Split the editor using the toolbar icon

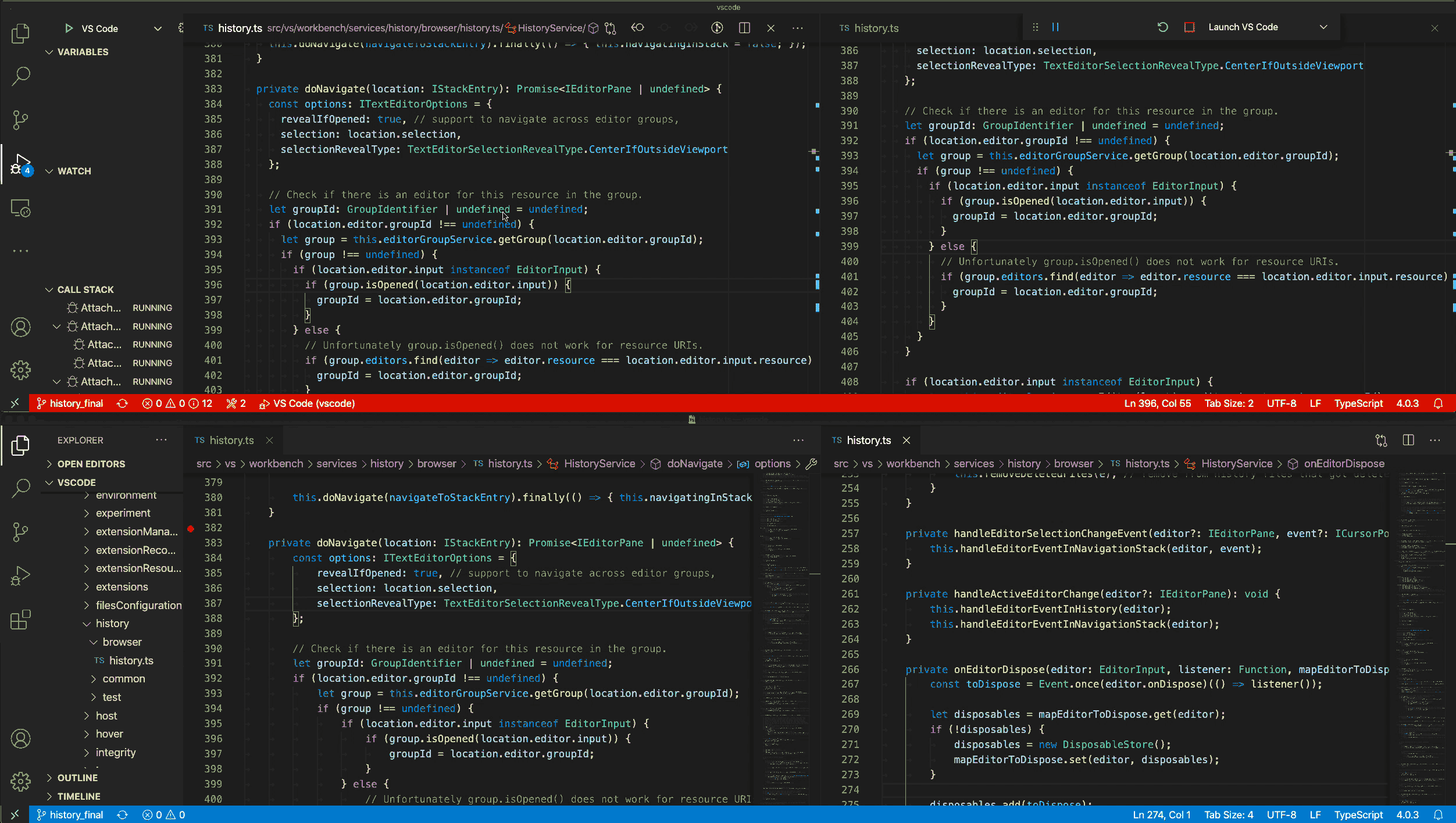coord(744,27)
